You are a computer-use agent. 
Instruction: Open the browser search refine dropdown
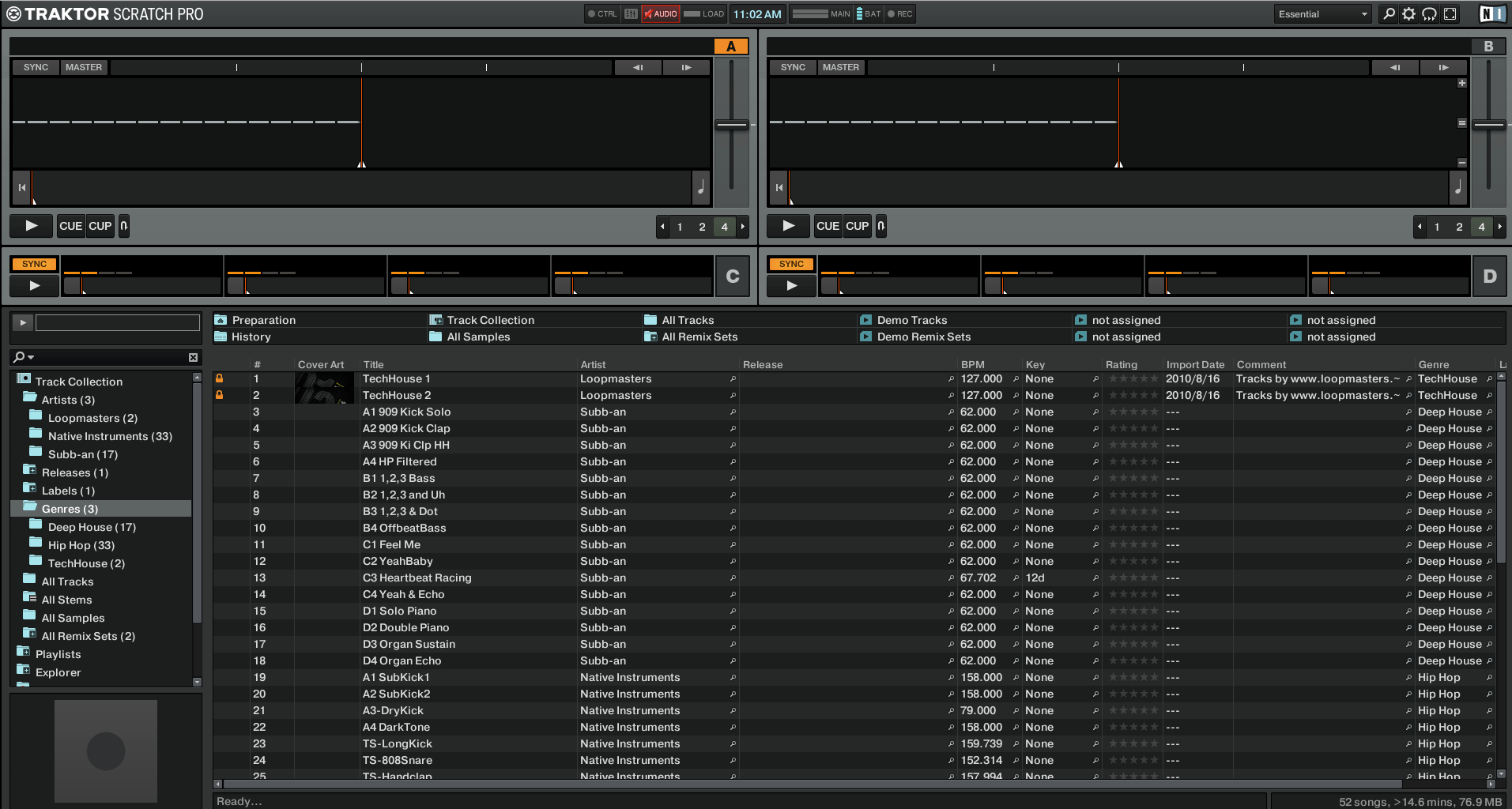(25, 358)
